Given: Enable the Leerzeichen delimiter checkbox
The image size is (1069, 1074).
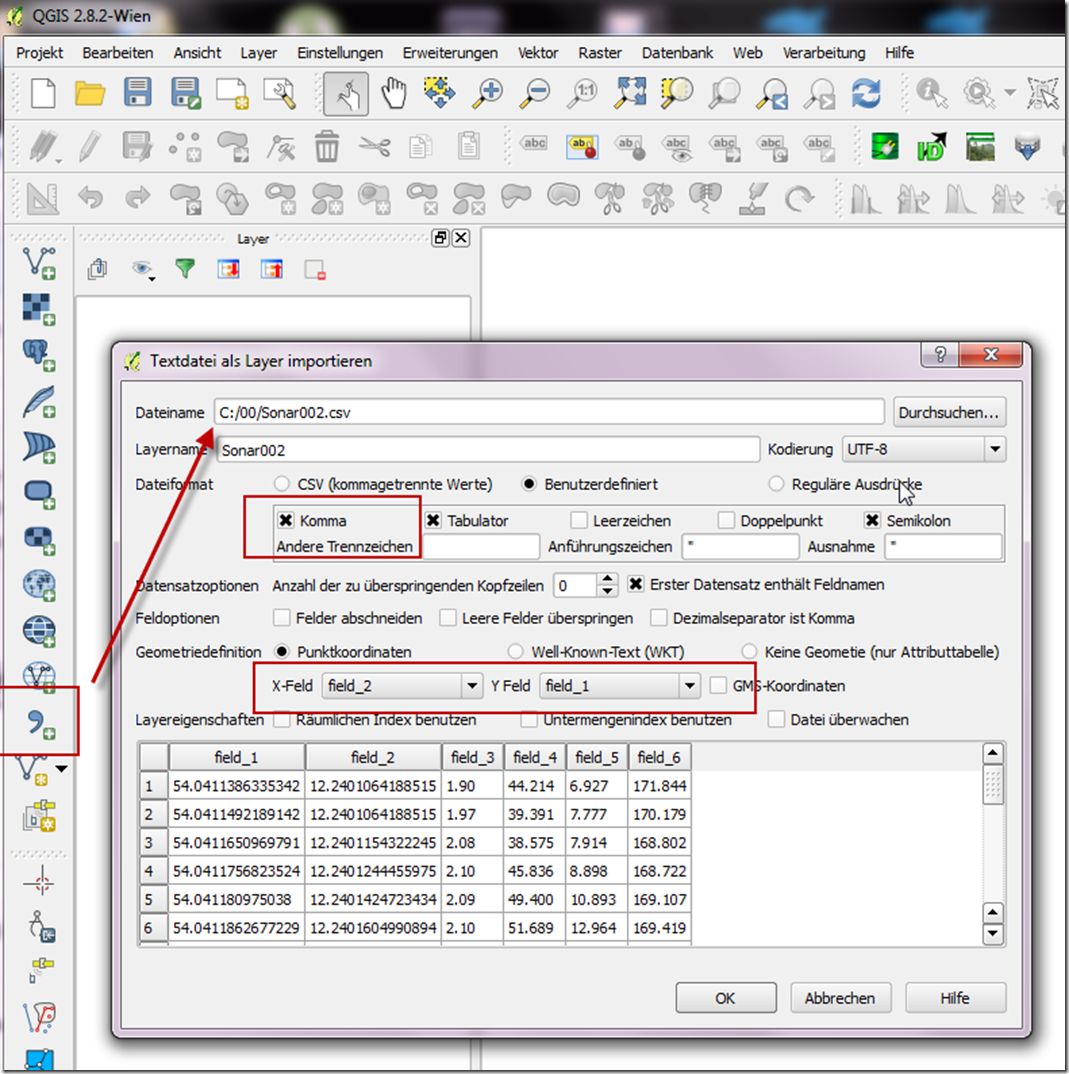Looking at the screenshot, I should tap(579, 521).
